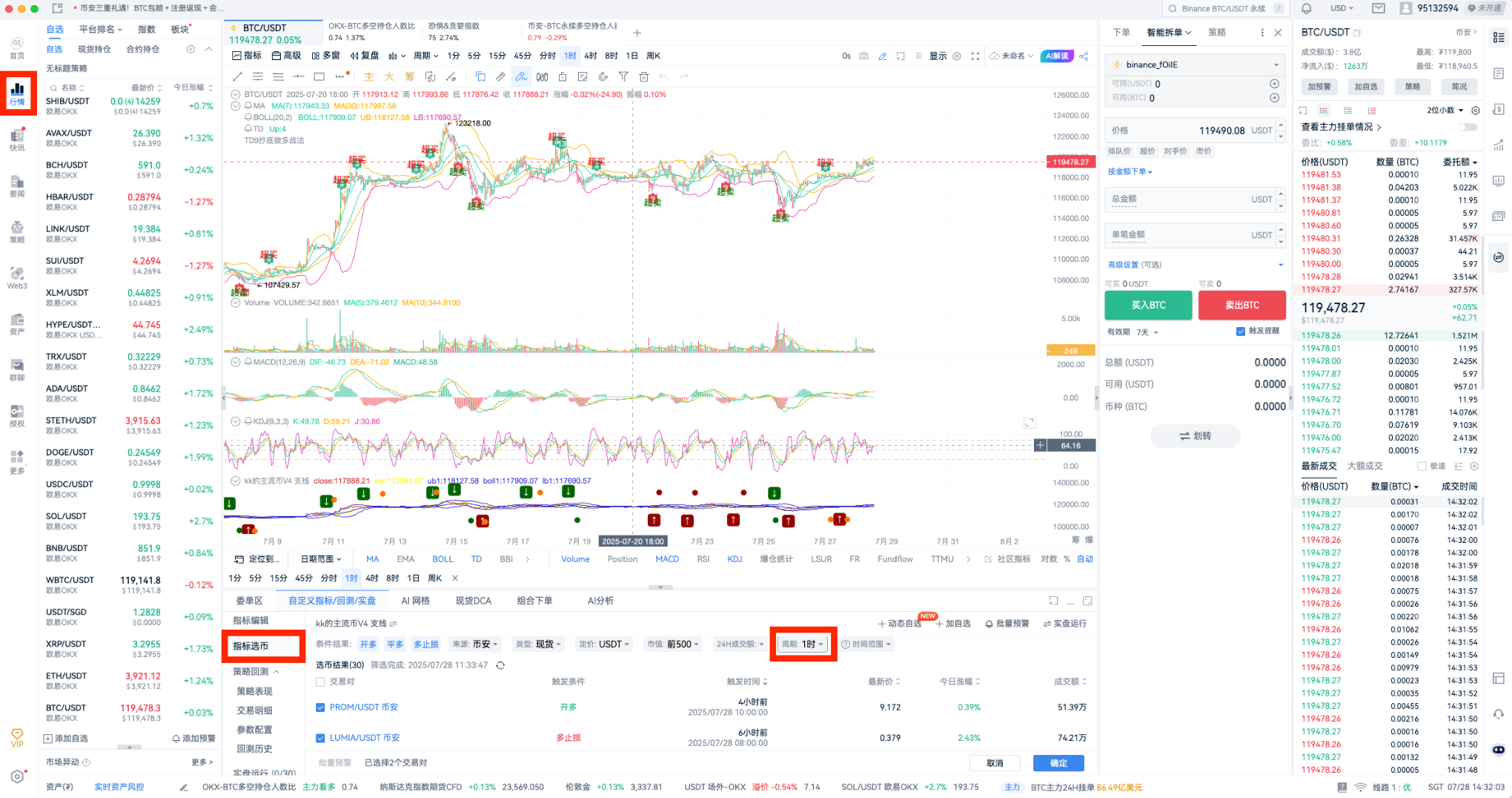1512x798 pixels.
Task: Toggle the 开多 condition filter
Action: click(368, 644)
